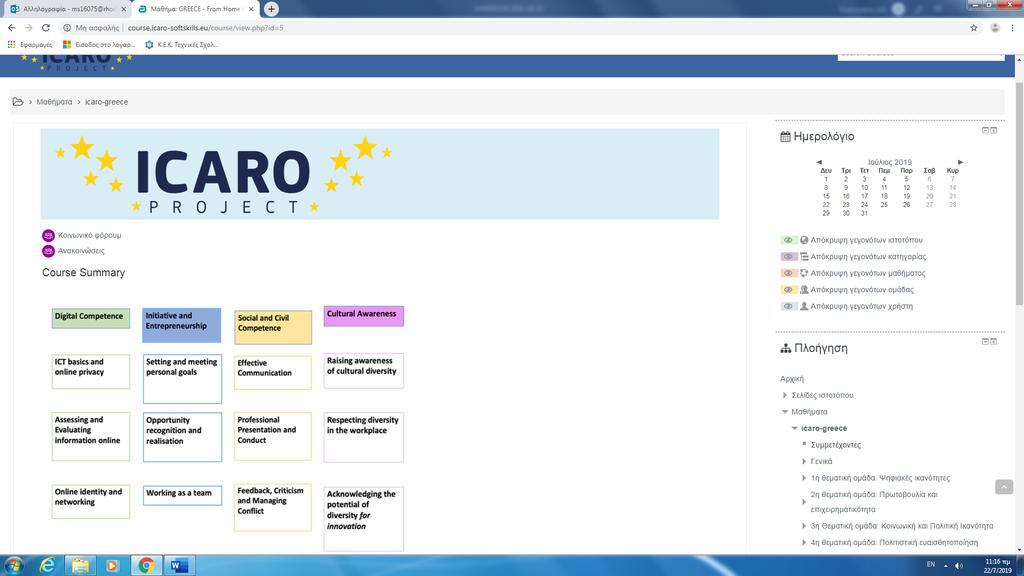
Task: Reload the page with refresh icon
Action: pyautogui.click(x=46, y=28)
